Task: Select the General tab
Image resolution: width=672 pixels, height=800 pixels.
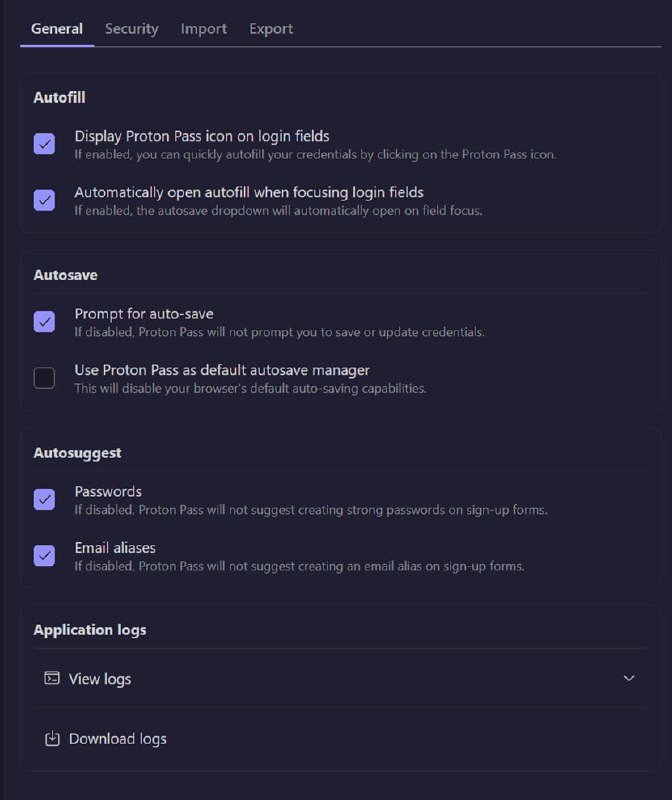Action: (x=57, y=29)
